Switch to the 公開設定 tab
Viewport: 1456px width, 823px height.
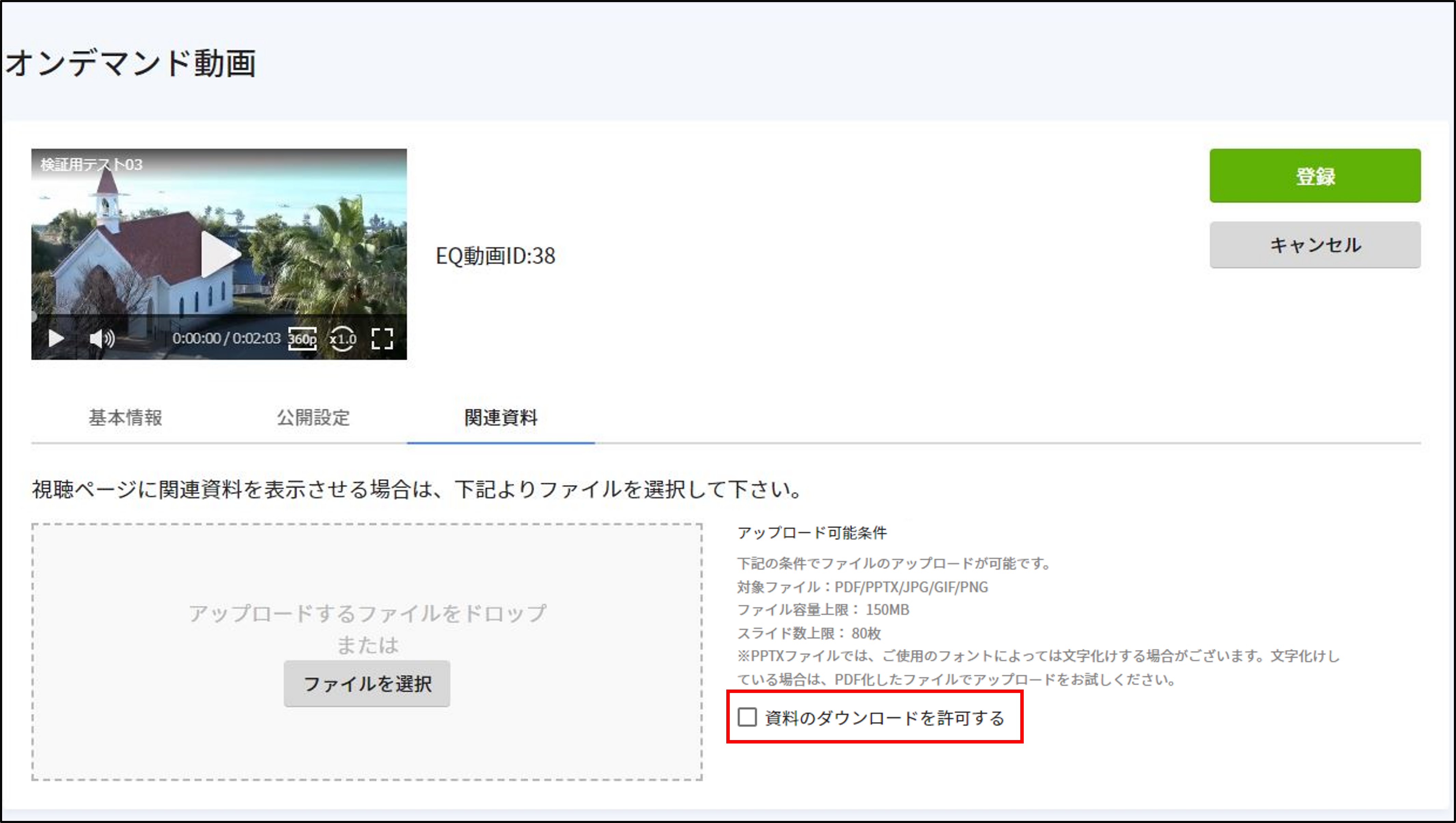click(x=313, y=418)
